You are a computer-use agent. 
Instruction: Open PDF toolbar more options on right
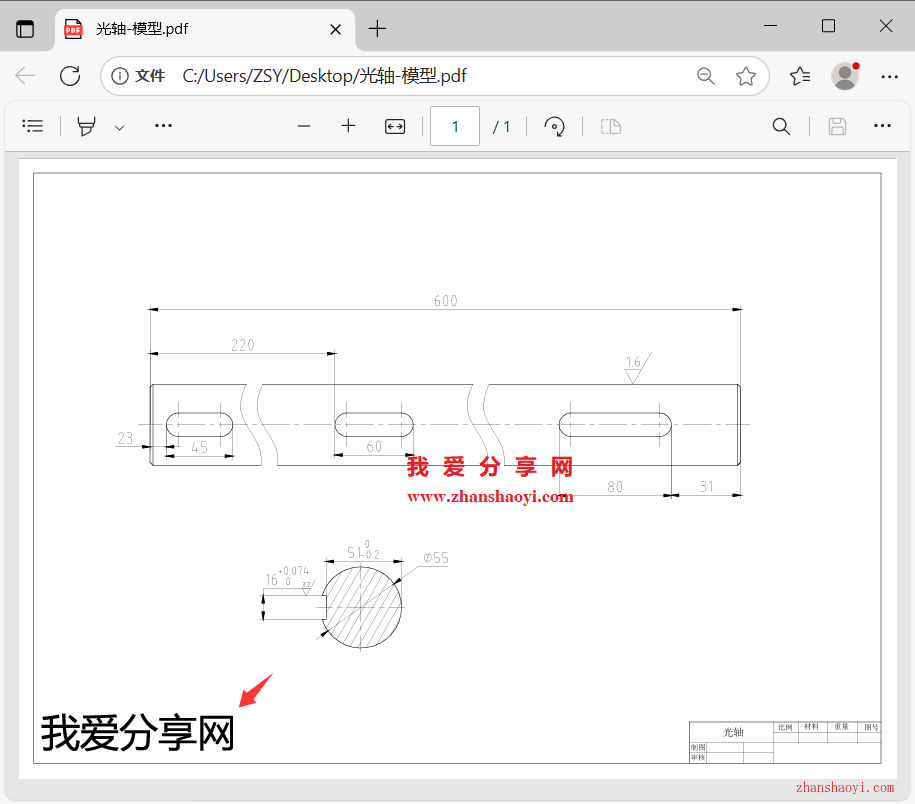pos(882,126)
